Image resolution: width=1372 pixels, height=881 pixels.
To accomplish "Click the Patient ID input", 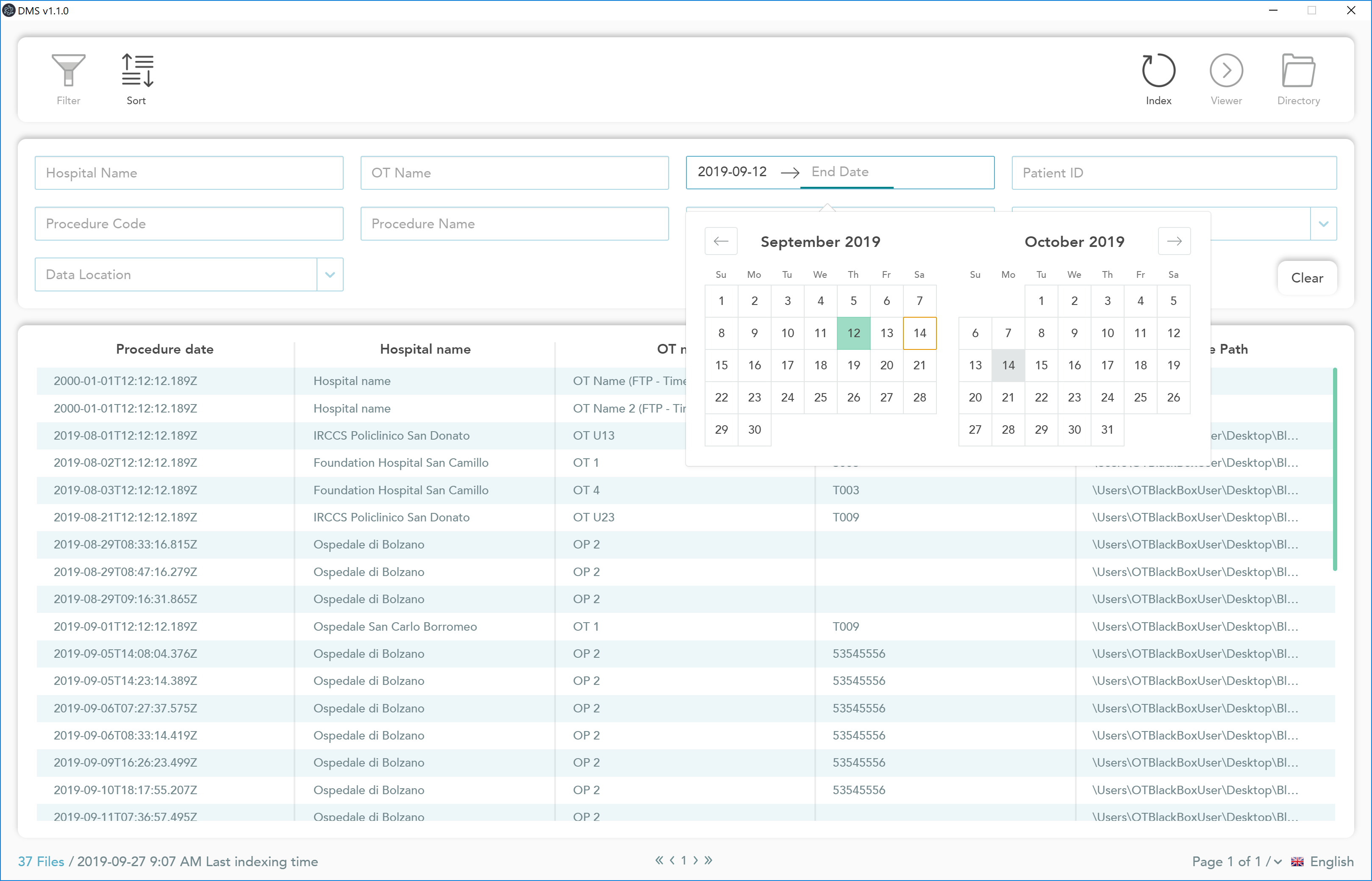I will click(1174, 173).
